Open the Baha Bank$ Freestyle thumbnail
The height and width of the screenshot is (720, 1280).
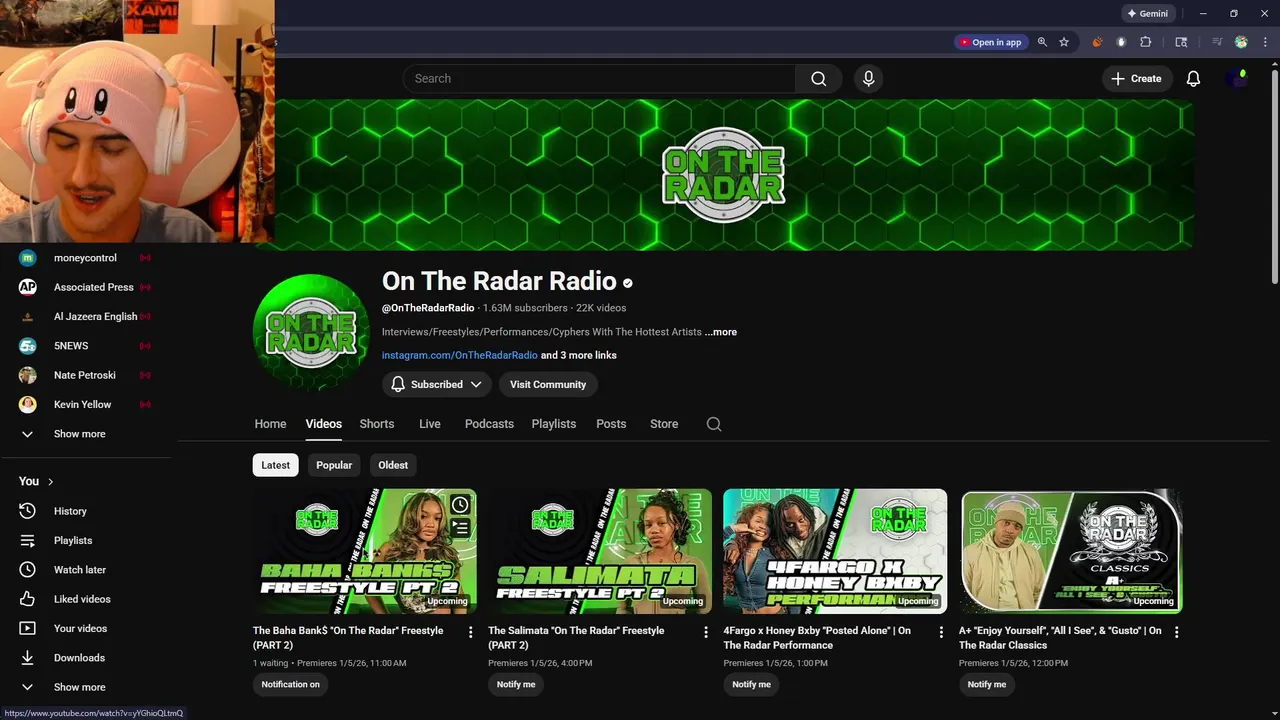point(365,551)
